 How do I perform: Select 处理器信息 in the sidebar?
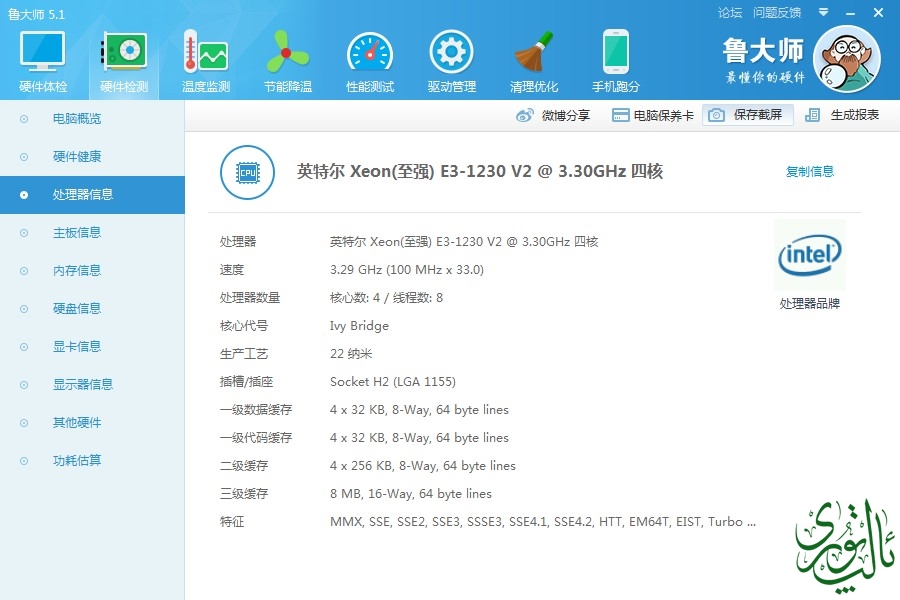click(92, 195)
